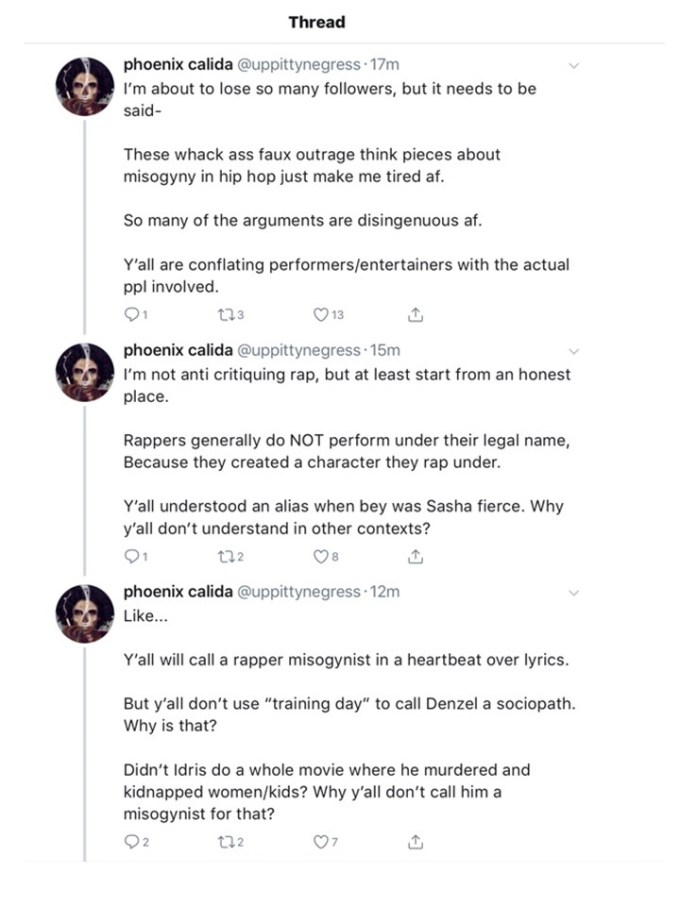Expand options chevron on the 12m tweet
The height and width of the screenshot is (906, 680).
pyautogui.click(x=574, y=592)
